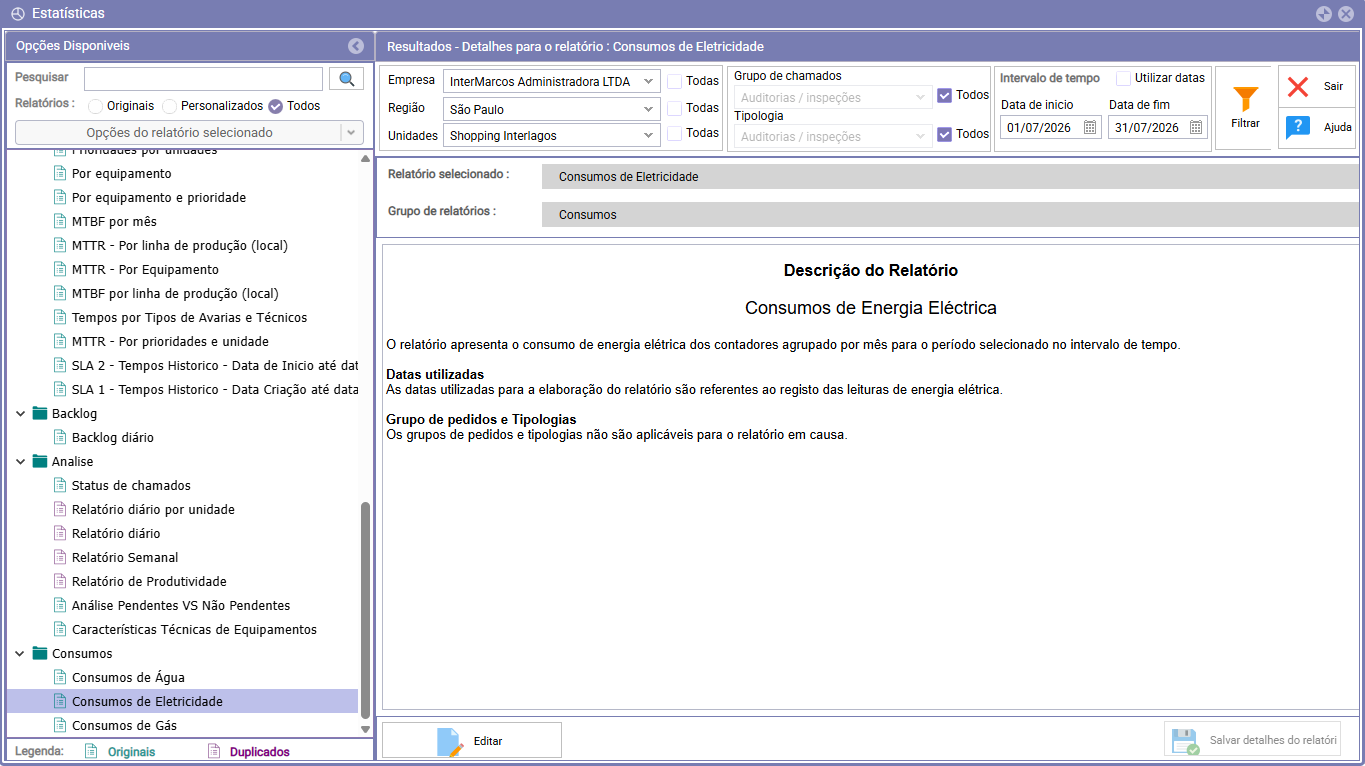Image resolution: width=1365 pixels, height=766 pixels.
Task: Open Opções do relatório selecionado dropdown arrow
Action: pyautogui.click(x=351, y=132)
